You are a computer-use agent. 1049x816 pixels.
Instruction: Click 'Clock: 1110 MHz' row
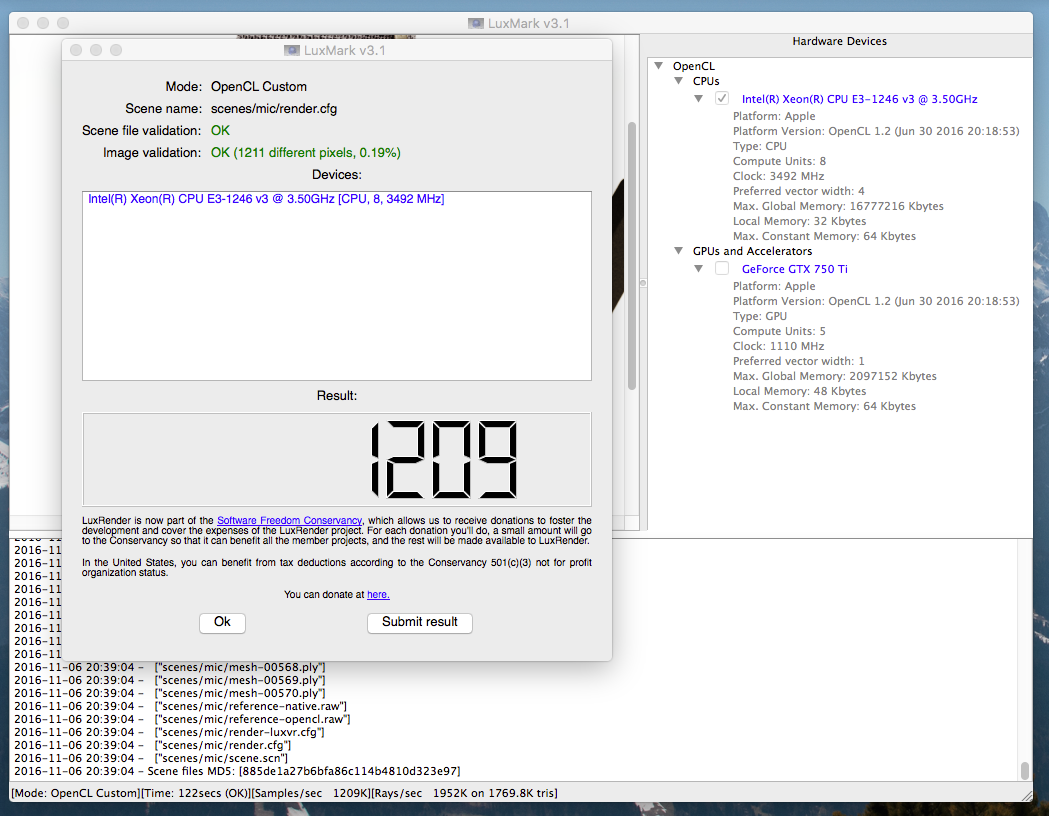point(778,346)
